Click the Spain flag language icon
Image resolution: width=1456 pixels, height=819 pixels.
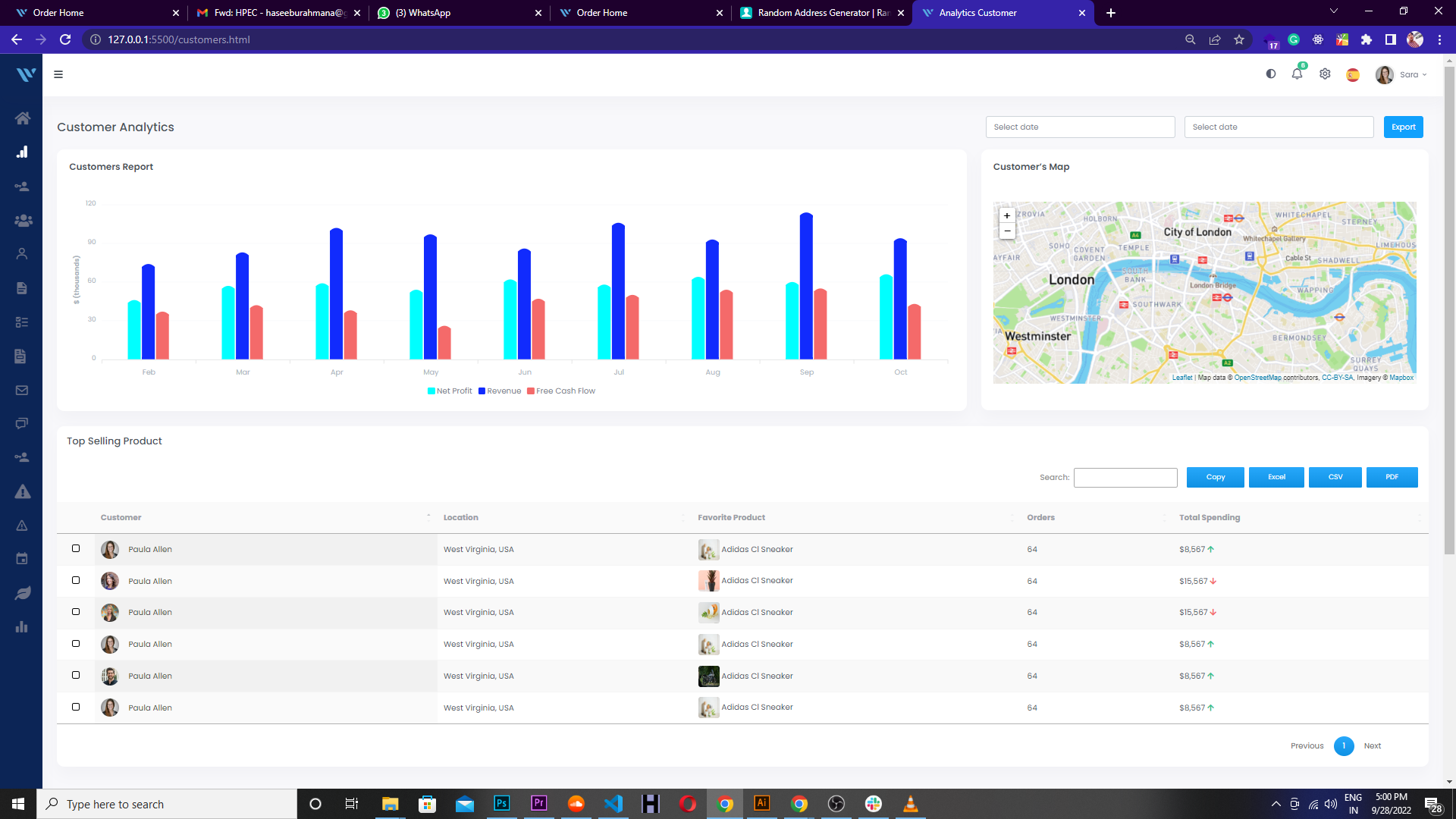click(x=1353, y=75)
